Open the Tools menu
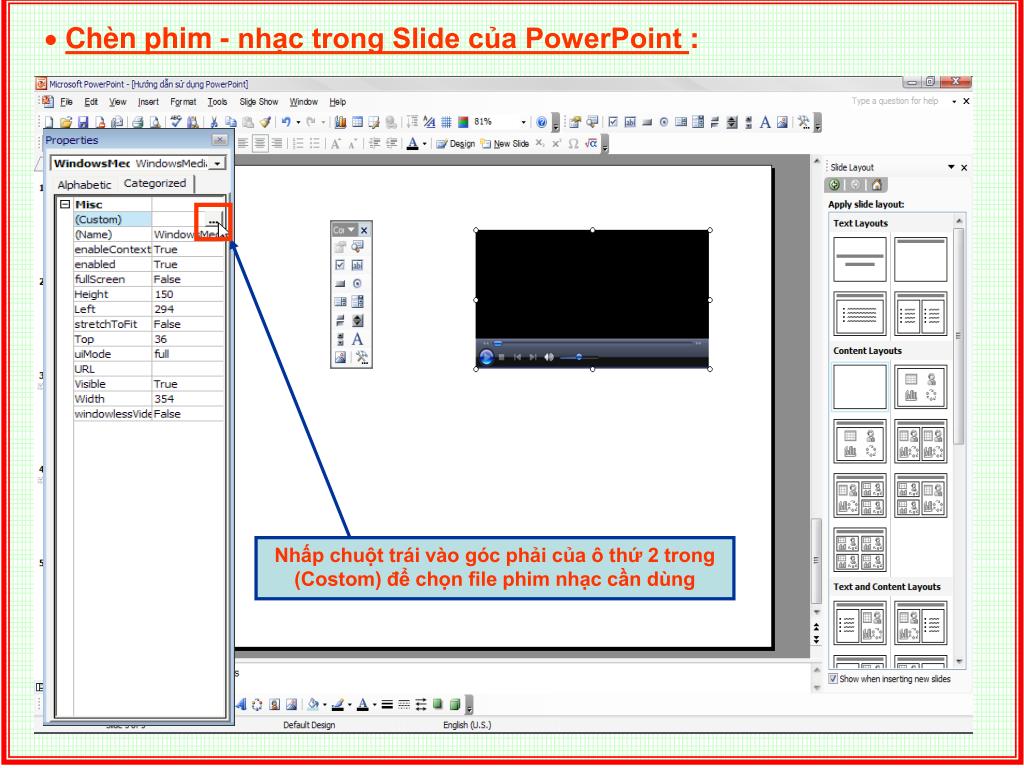Image resolution: width=1024 pixels, height=768 pixels. coord(217,102)
